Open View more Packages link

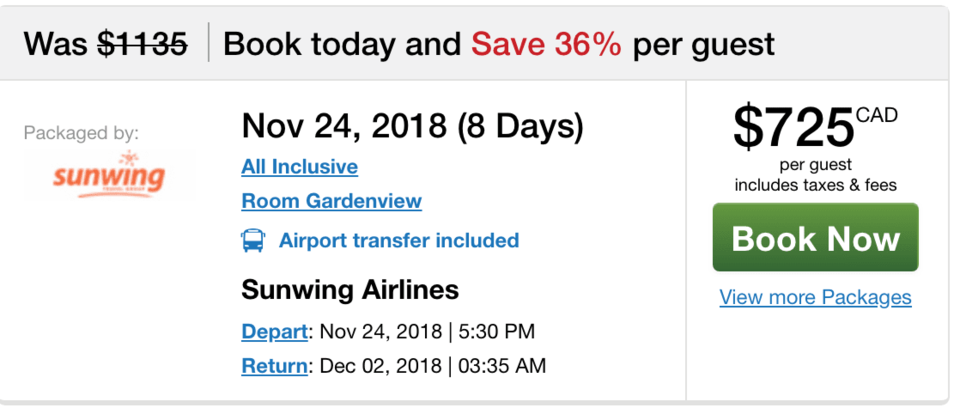tap(816, 298)
